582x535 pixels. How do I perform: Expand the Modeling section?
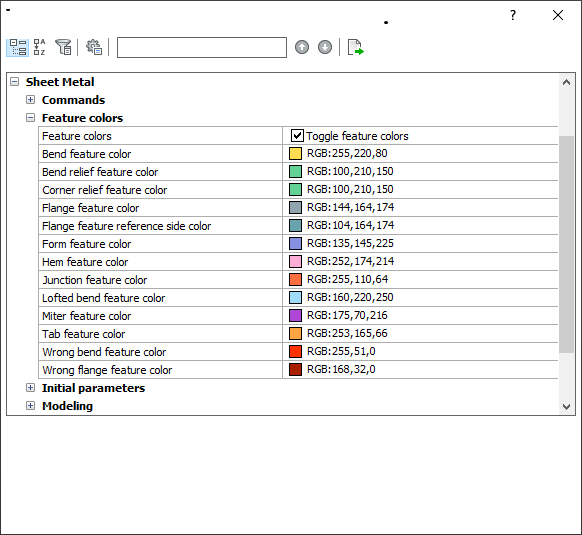coord(30,406)
